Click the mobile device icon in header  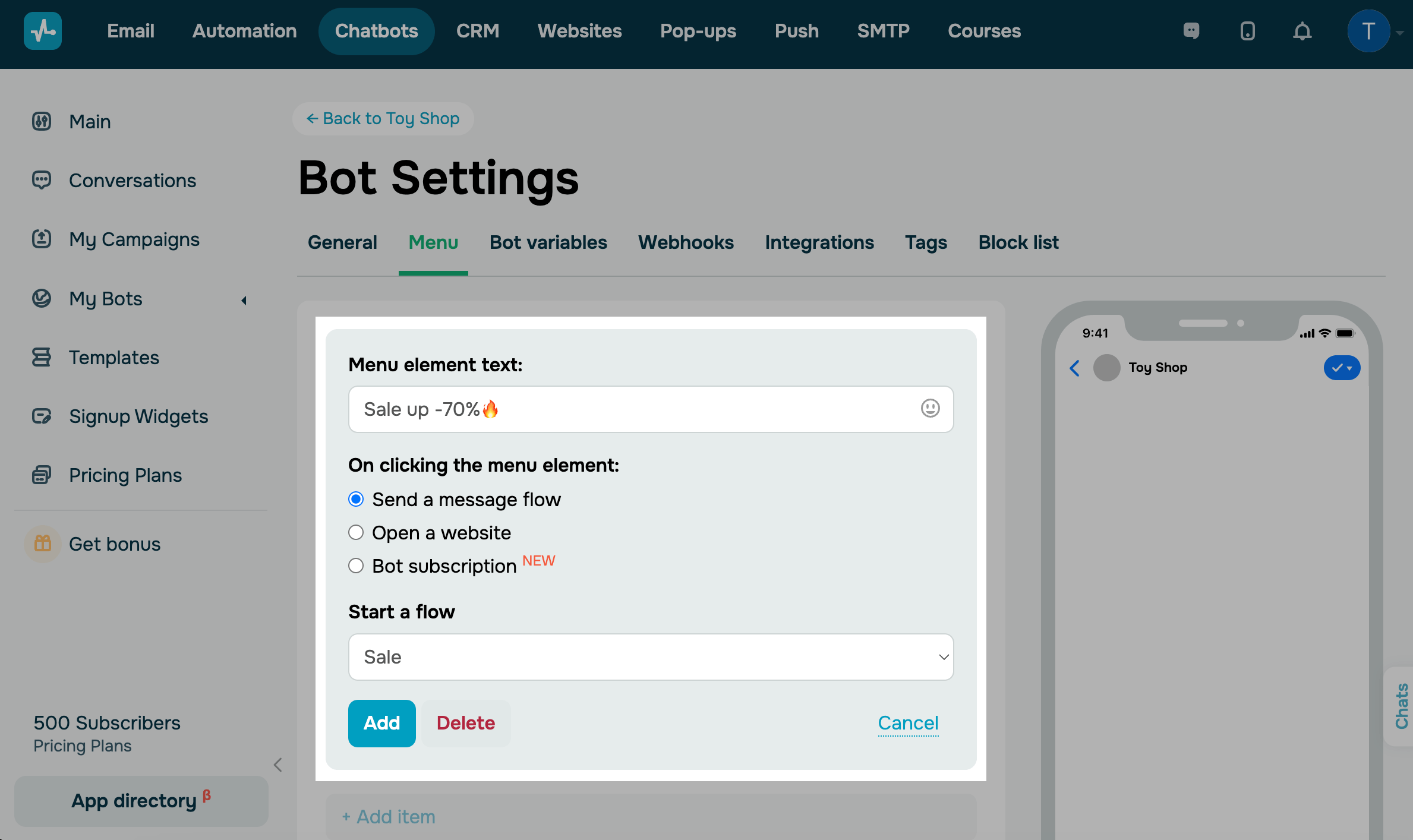(x=1247, y=31)
